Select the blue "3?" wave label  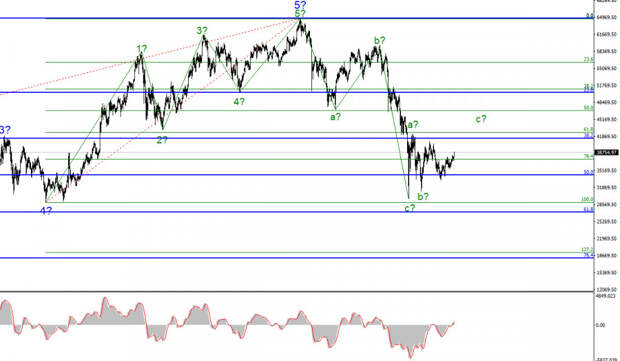pyautogui.click(x=5, y=130)
